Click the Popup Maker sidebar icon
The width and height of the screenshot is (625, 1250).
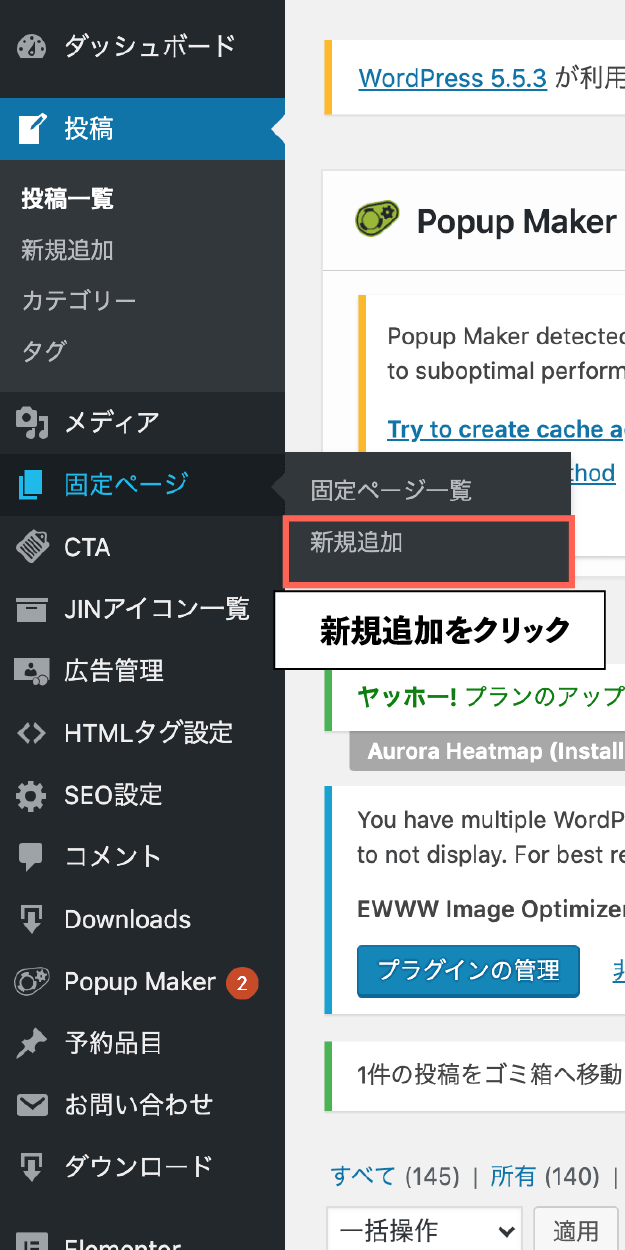[32, 982]
